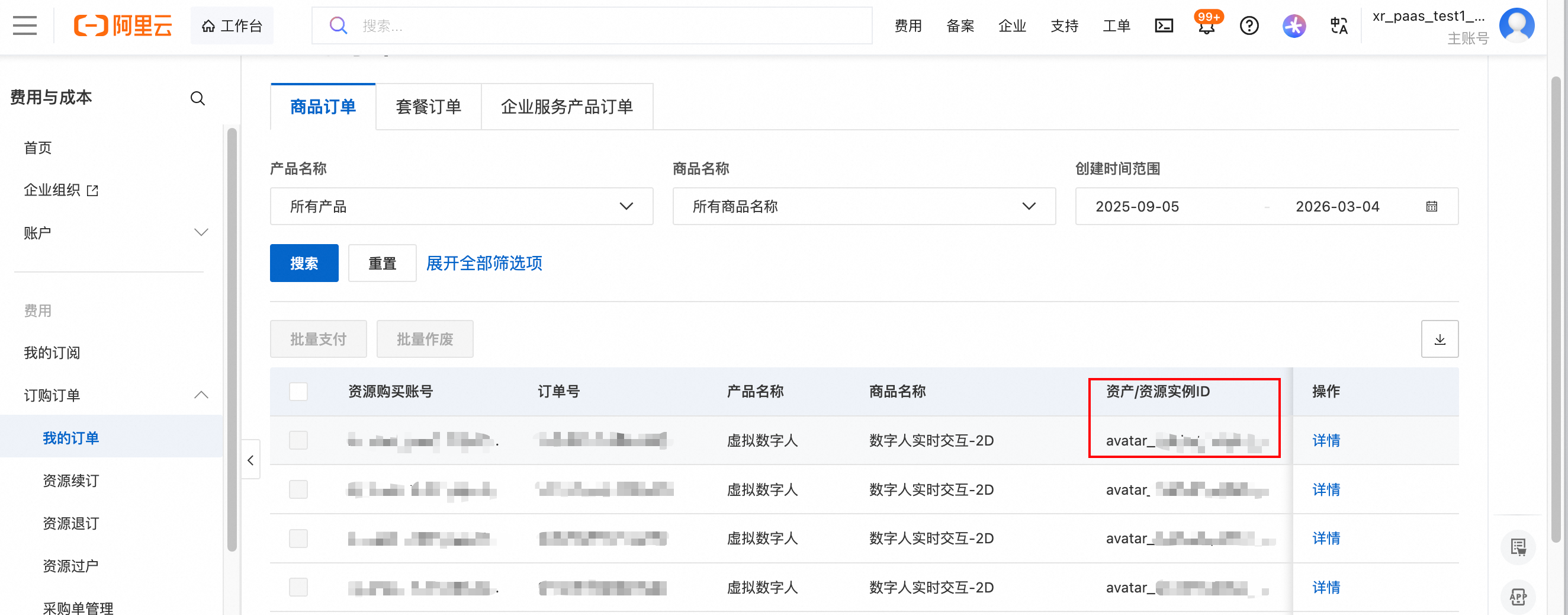The height and width of the screenshot is (615, 1568).
Task: Click the 资源购买账号 column header
Action: [390, 392]
